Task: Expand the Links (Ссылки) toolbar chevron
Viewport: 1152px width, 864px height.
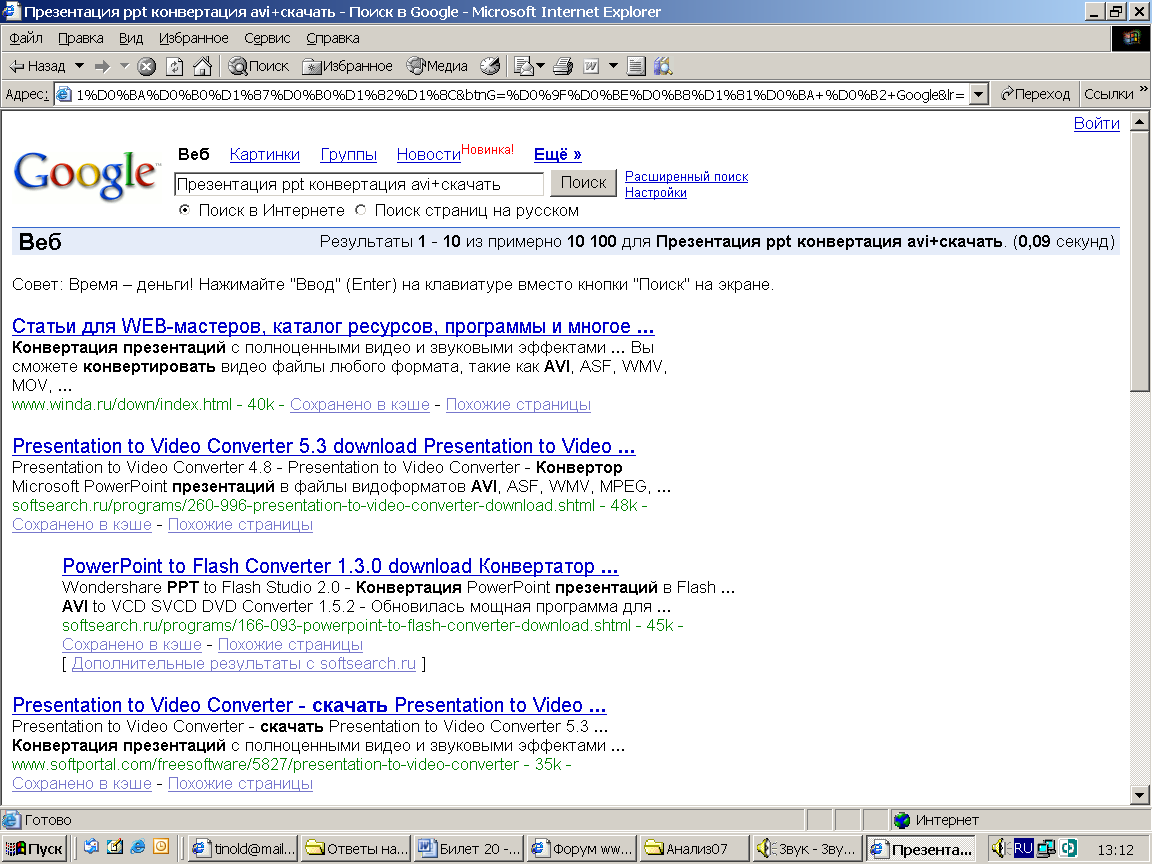Action: pyautogui.click(x=1143, y=90)
